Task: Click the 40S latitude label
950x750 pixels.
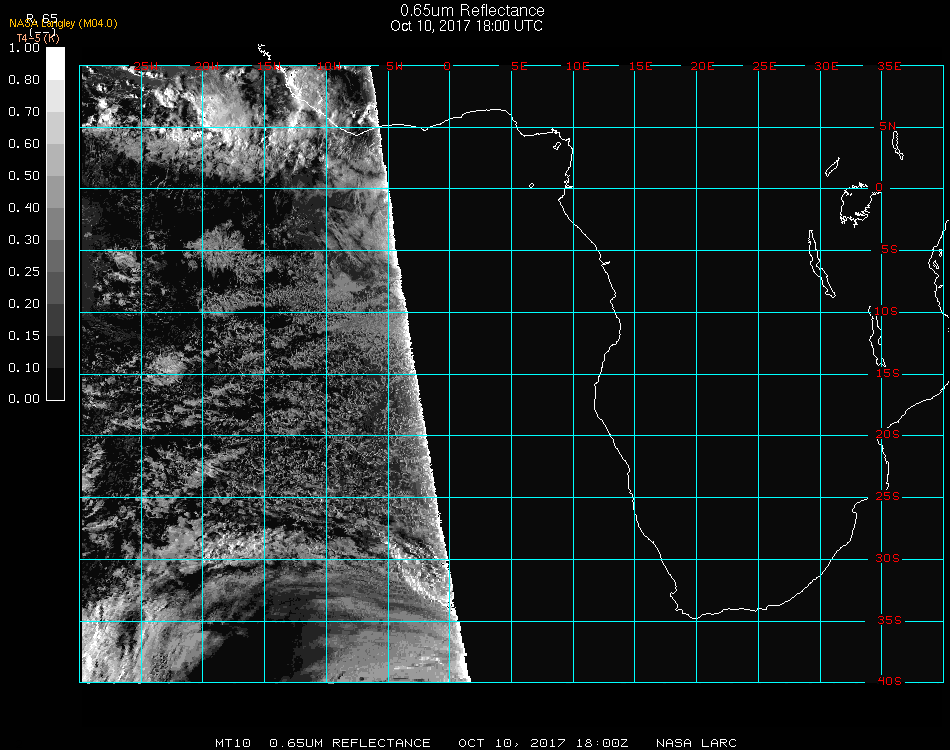Action: (x=889, y=682)
